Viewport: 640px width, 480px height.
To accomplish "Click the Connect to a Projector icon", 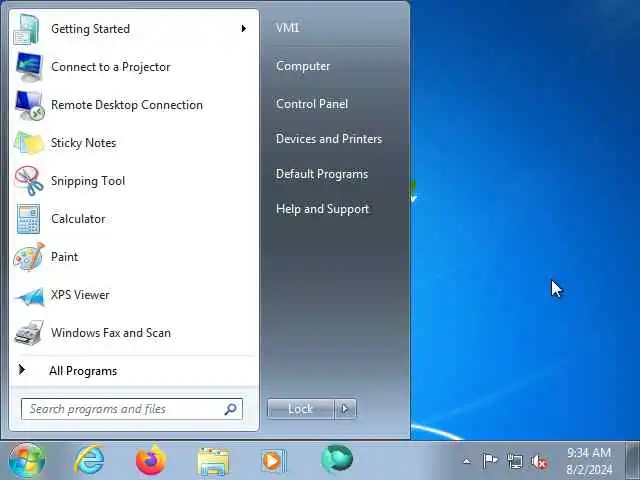I will pos(29,67).
